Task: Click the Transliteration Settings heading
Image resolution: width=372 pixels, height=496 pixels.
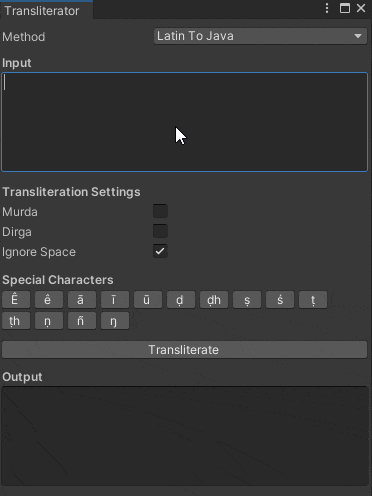Action: point(71,192)
